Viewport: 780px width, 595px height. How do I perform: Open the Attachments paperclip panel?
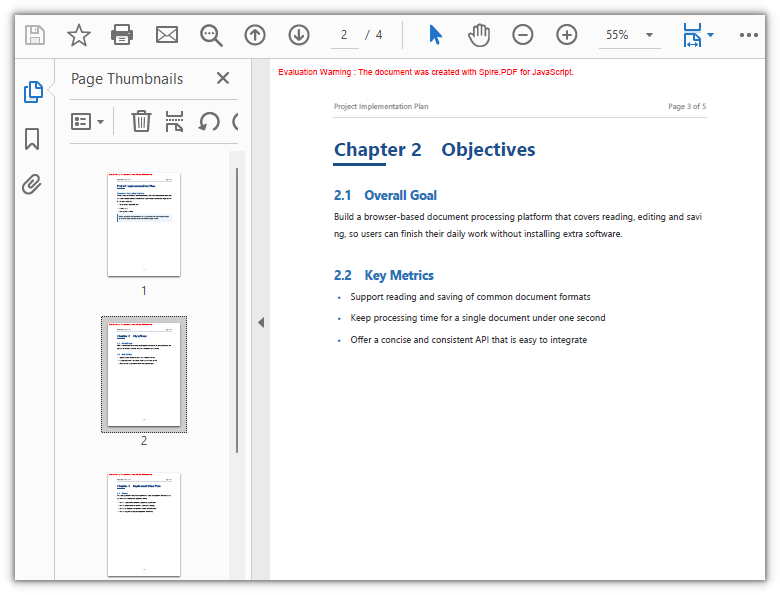(32, 185)
